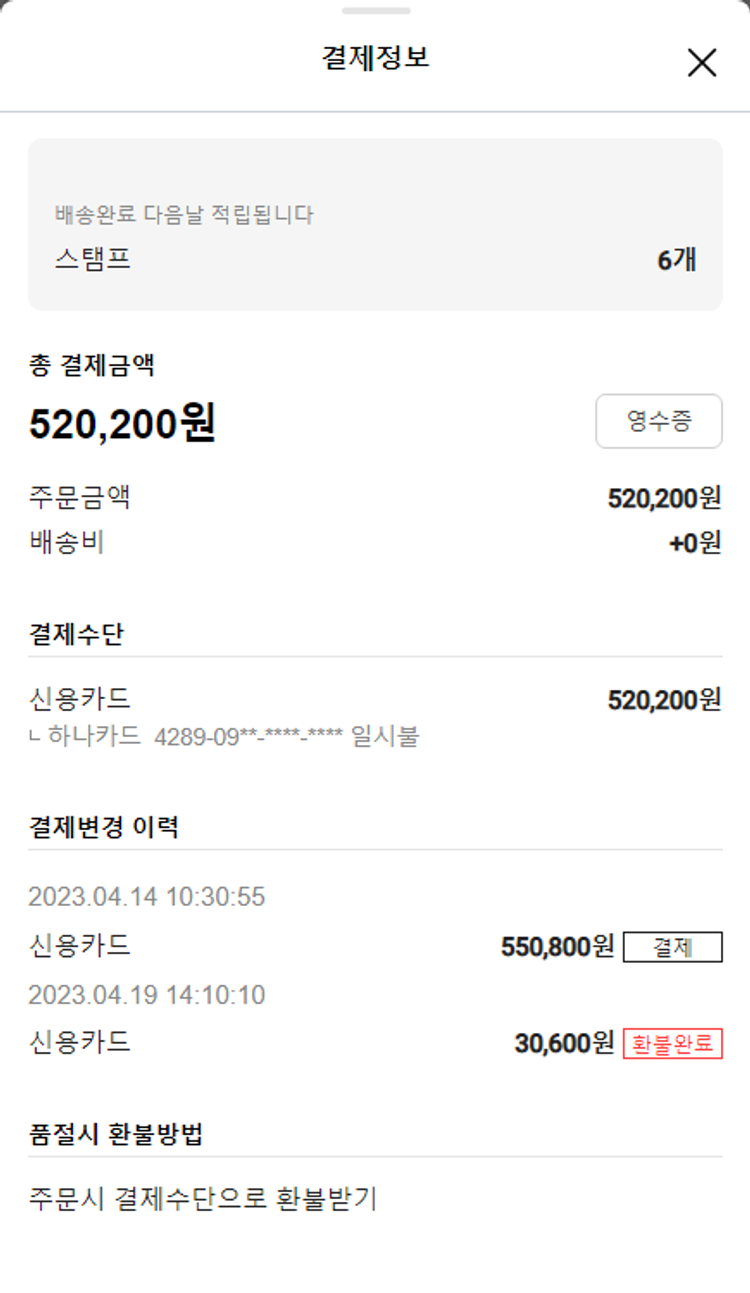Screen dimensions: 750x1293
Task: Click the 결제 status badge
Action: pos(672,946)
